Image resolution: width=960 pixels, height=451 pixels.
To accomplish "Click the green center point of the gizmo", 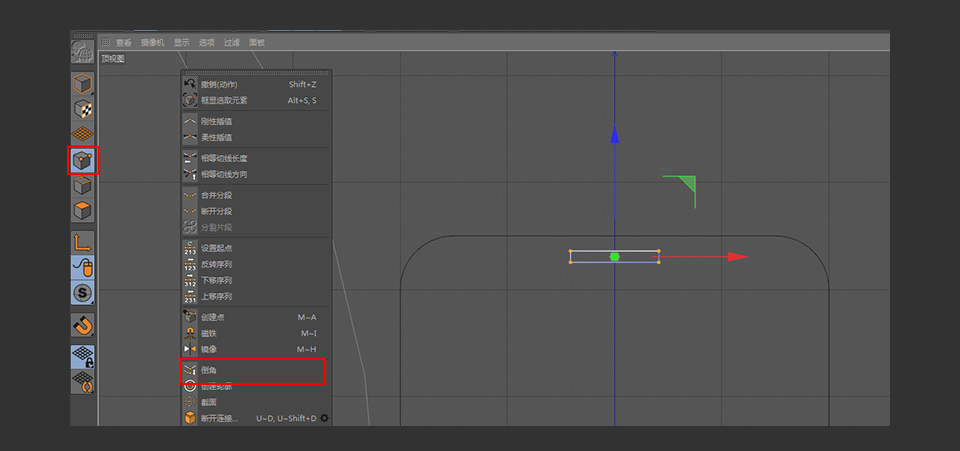I will (615, 257).
